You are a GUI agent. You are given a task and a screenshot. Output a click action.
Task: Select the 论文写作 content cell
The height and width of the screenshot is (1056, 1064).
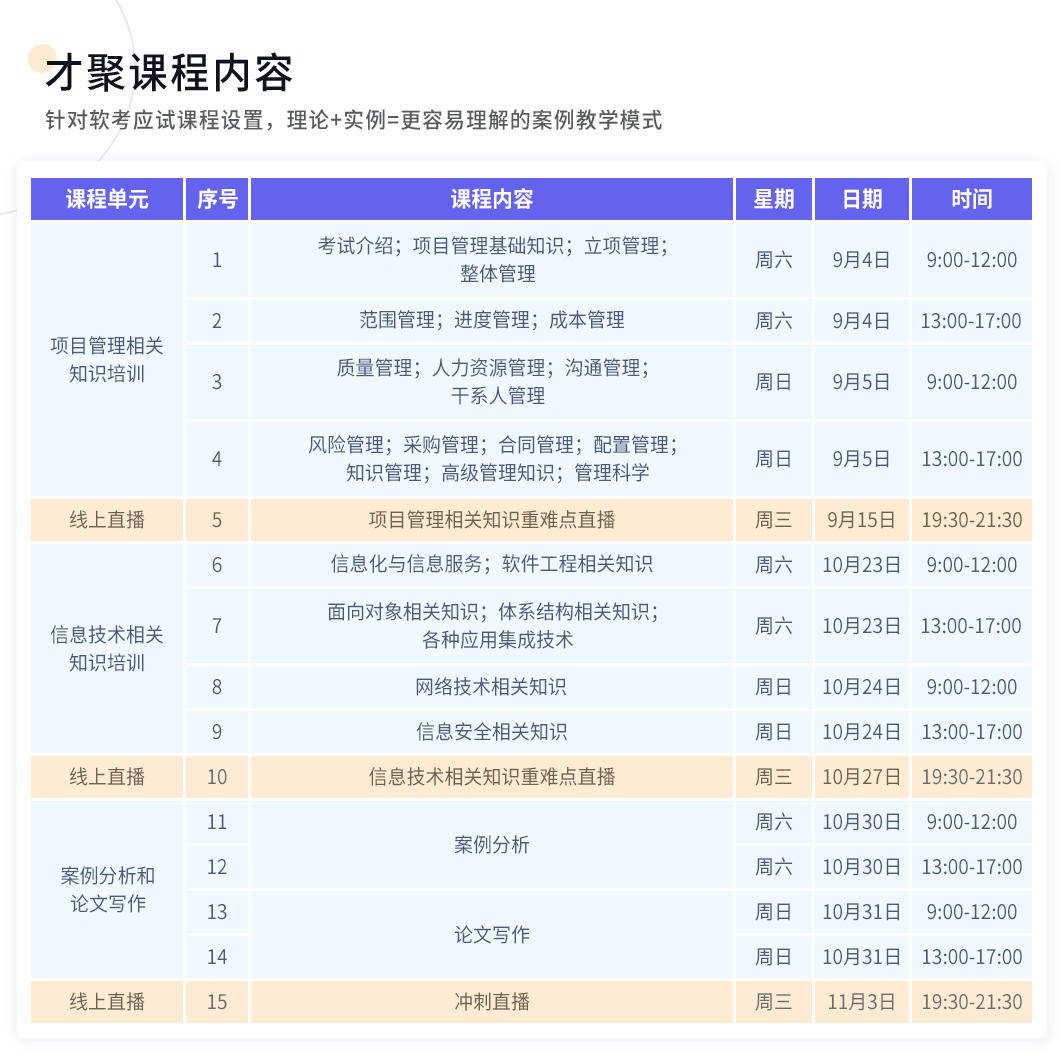point(492,934)
